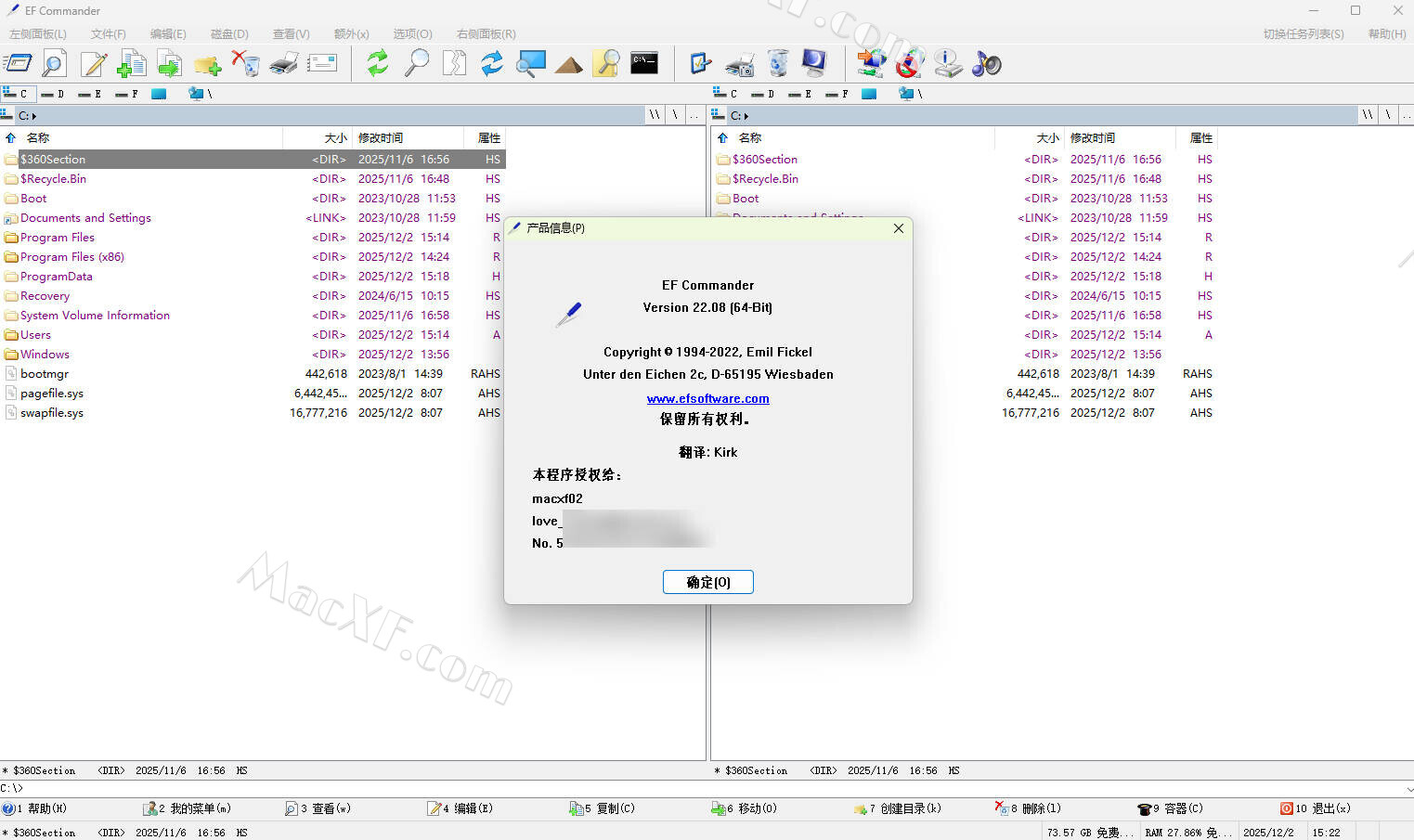The image size is (1414, 840).
Task: Select drive F in left panel
Action: 126,94
